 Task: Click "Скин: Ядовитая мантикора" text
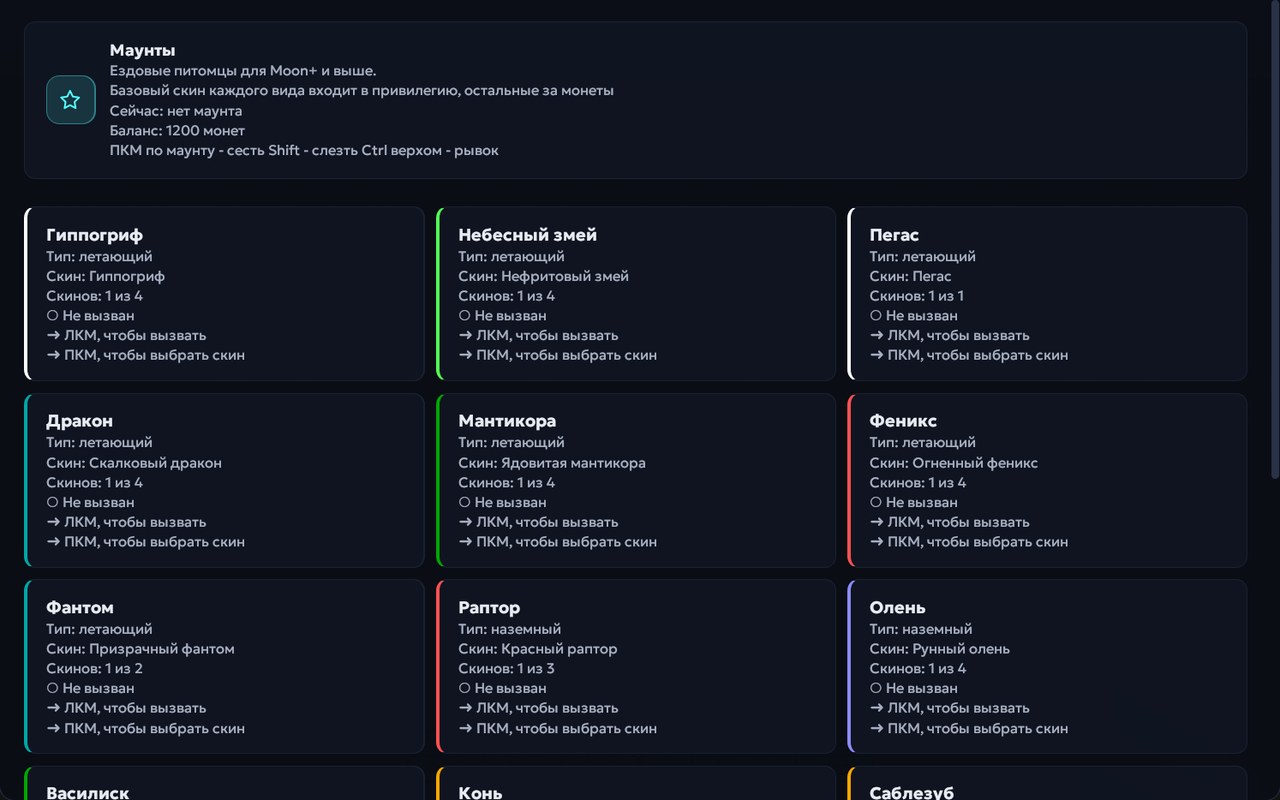[x=552, y=463]
